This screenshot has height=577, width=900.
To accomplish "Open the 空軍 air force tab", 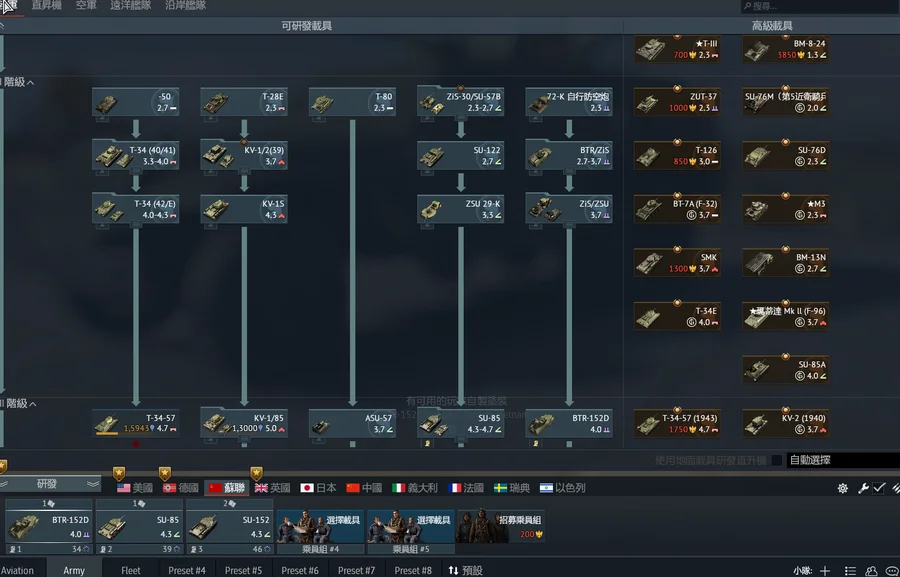I will [x=85, y=6].
